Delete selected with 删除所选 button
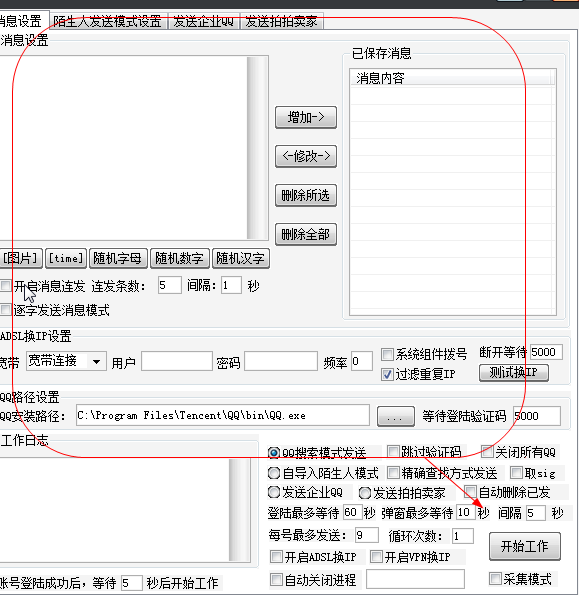Screen dimensions: 579x595 click(306, 195)
